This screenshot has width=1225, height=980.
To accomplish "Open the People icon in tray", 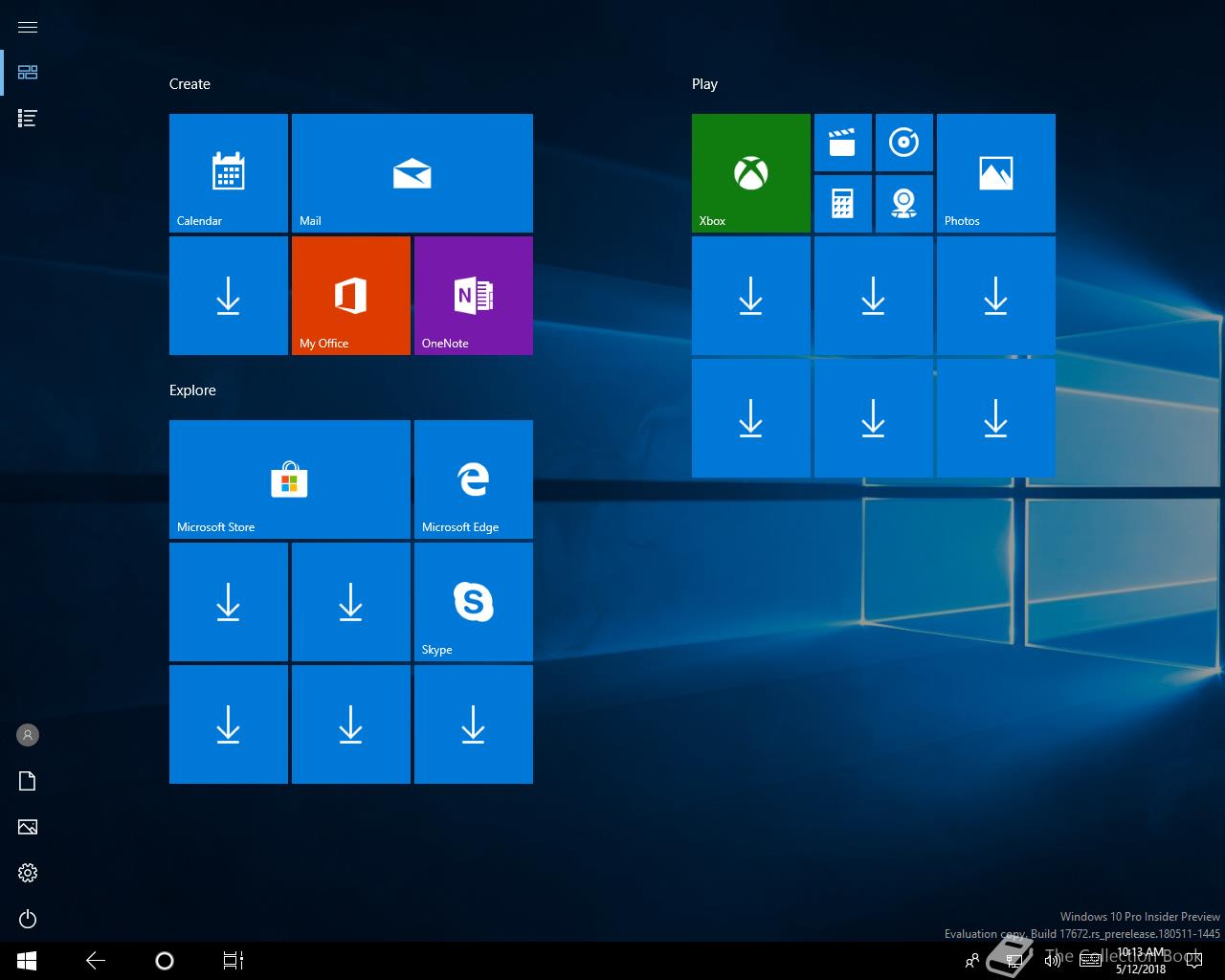I will pos(972,961).
